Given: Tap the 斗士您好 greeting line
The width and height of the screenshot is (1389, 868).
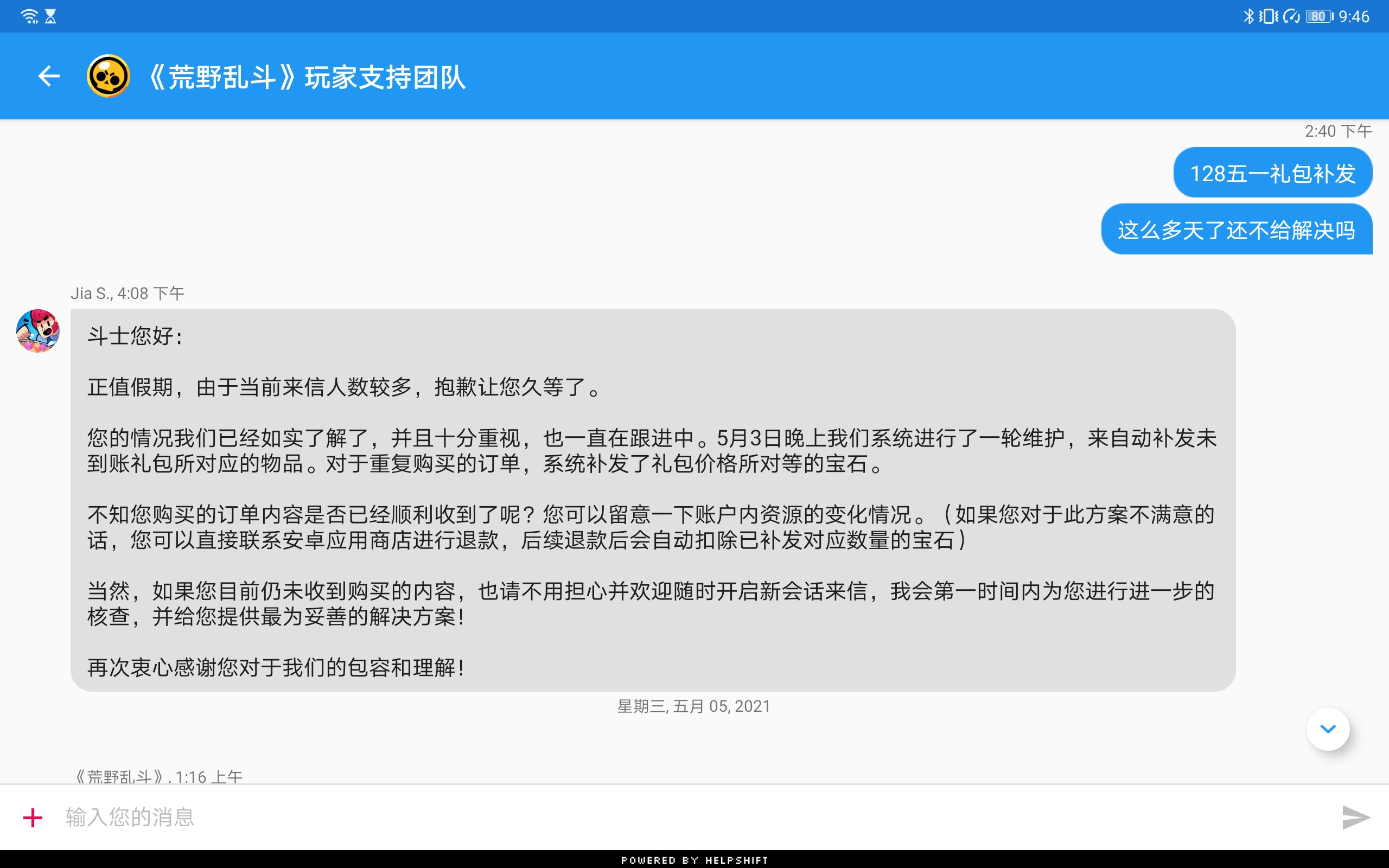Looking at the screenshot, I should click(x=136, y=336).
